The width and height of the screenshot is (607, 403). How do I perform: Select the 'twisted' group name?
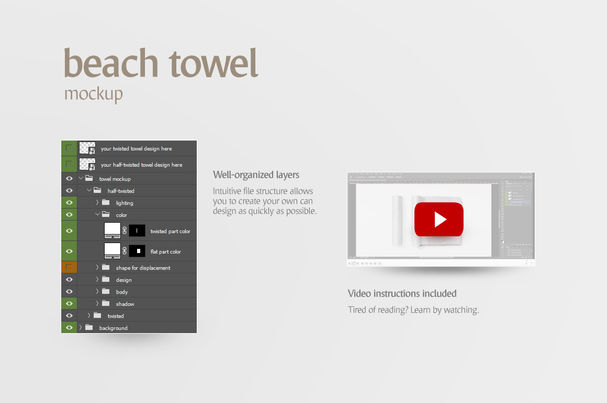[x=116, y=316]
